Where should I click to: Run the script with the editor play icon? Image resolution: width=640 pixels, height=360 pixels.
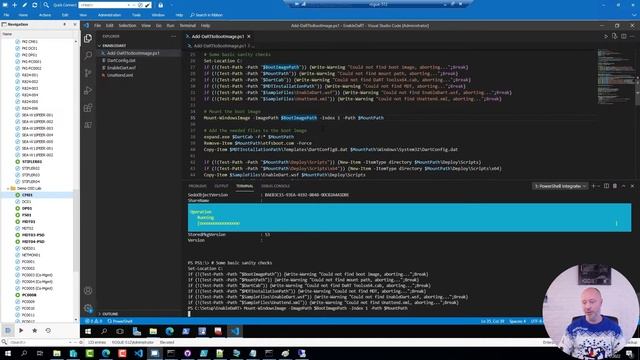click(605, 36)
